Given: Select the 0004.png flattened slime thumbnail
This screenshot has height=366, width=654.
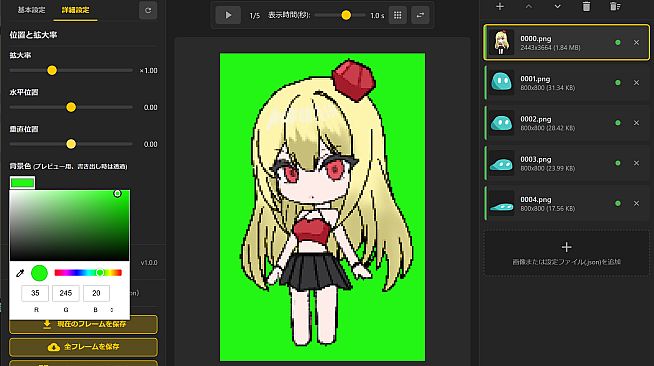Looking at the screenshot, I should pos(501,203).
